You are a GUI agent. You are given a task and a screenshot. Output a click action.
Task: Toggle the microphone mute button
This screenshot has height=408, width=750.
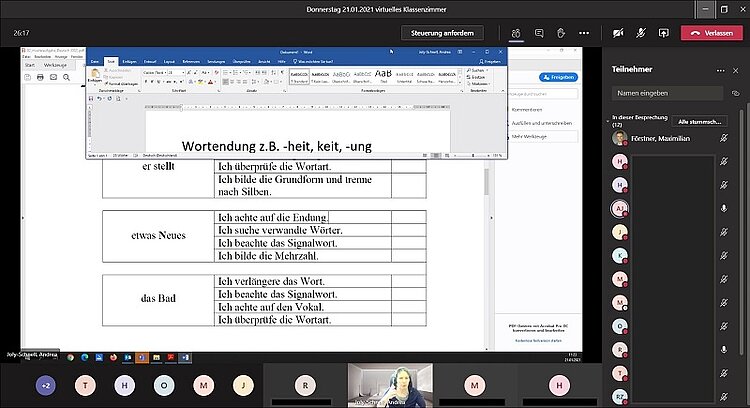click(x=641, y=33)
